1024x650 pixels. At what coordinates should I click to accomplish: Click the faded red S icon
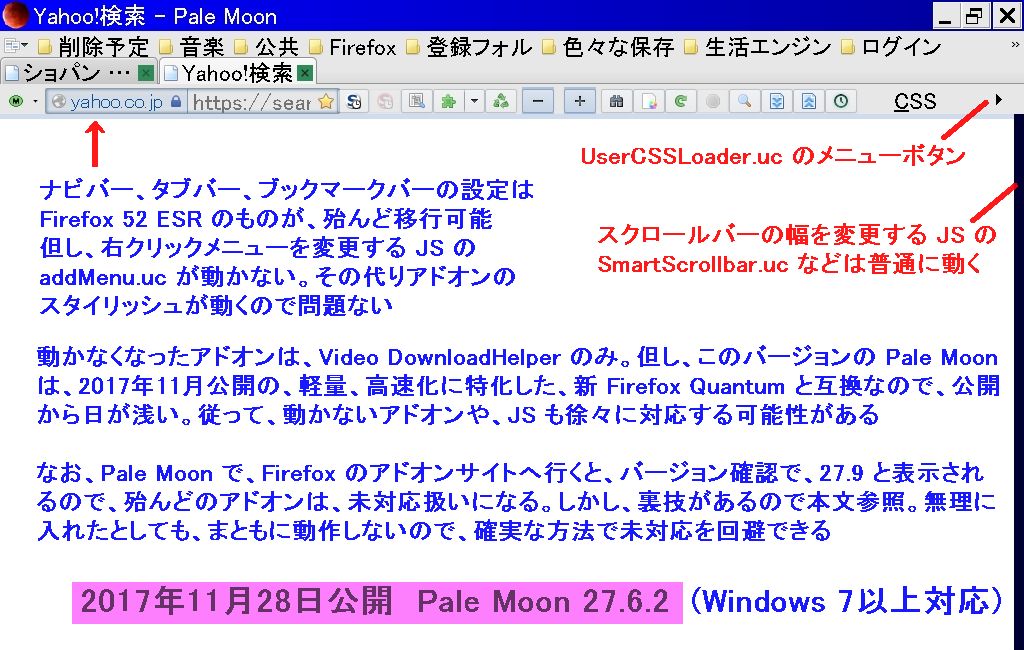tap(385, 101)
